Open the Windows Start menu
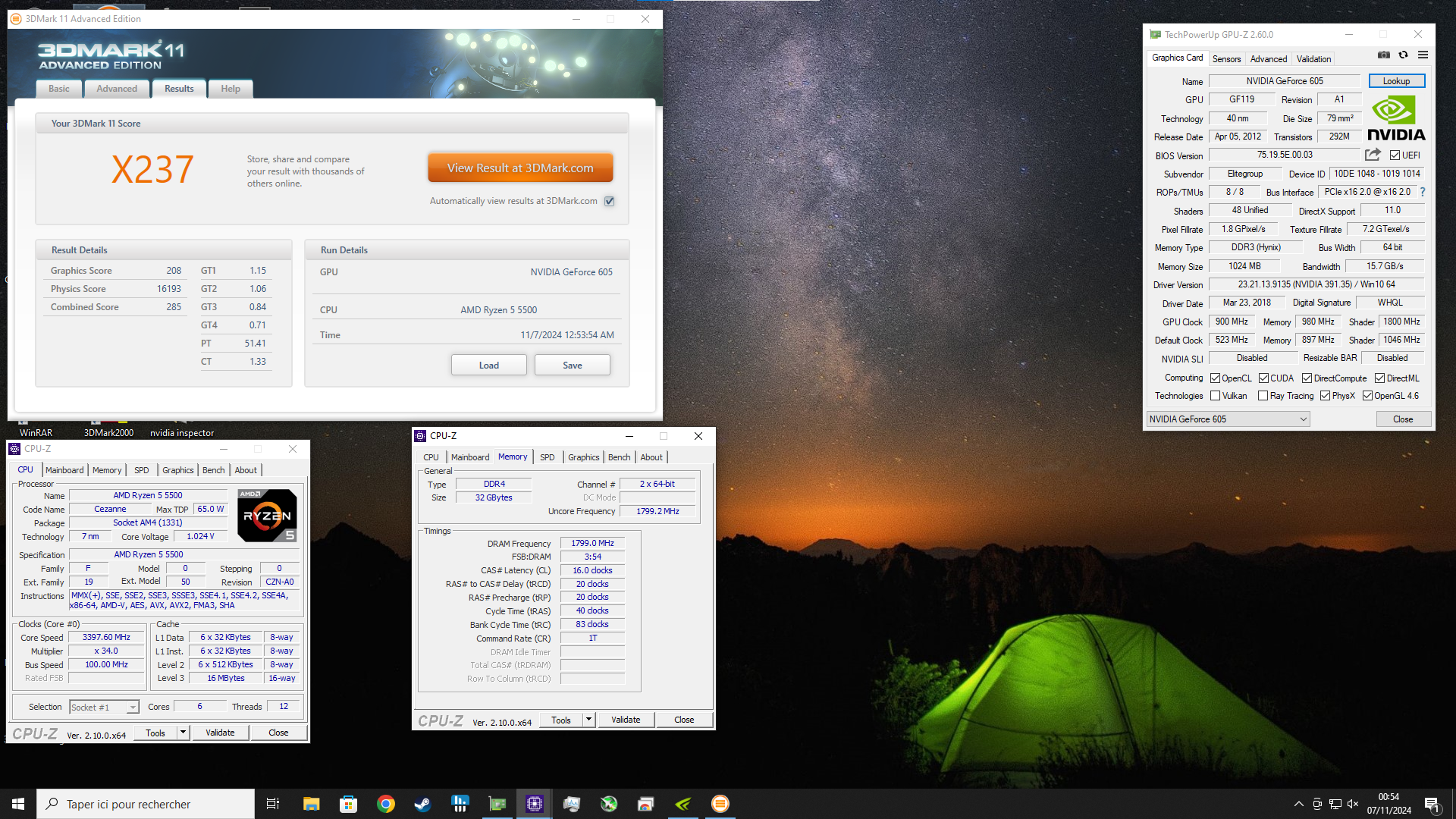 click(18, 804)
